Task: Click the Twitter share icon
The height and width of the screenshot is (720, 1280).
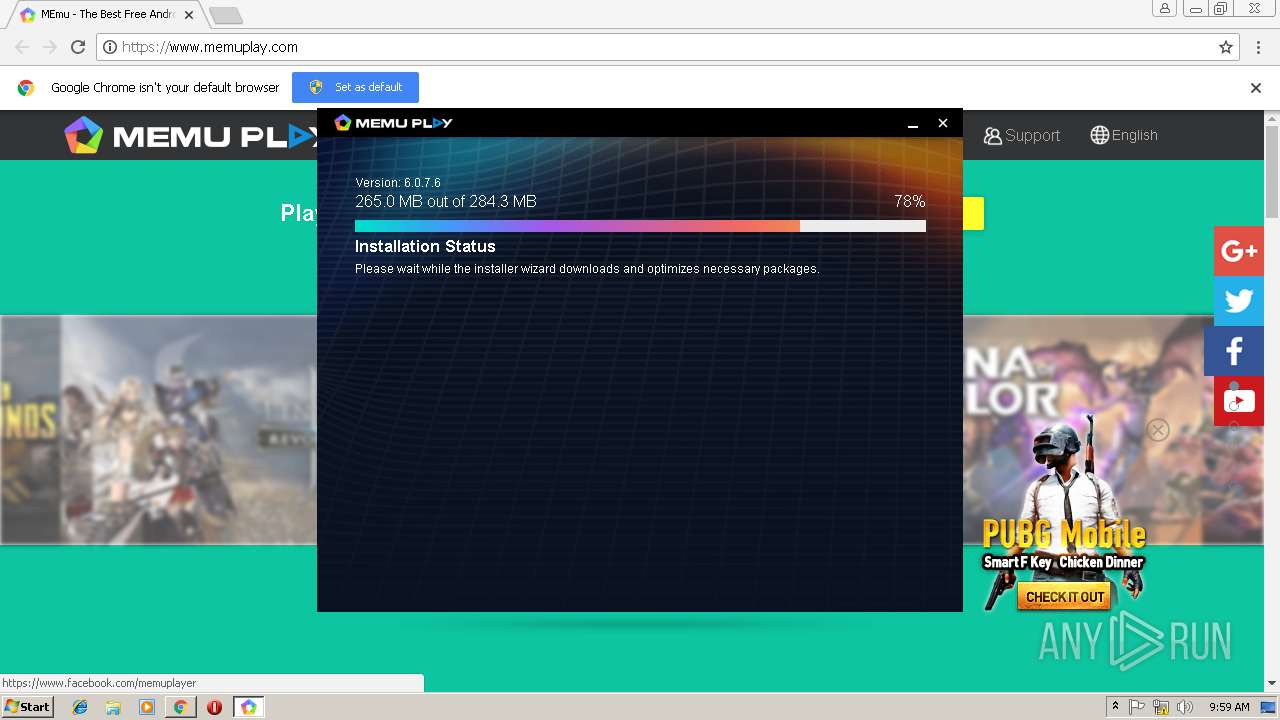Action: pyautogui.click(x=1239, y=301)
